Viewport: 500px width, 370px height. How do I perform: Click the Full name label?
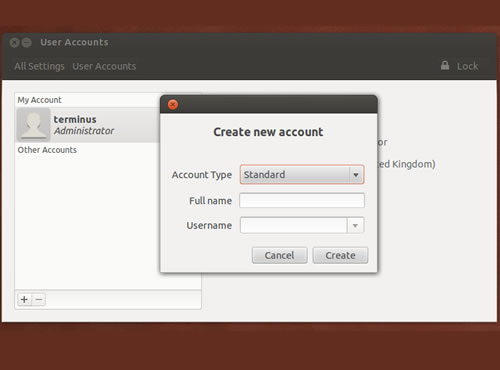(x=210, y=201)
